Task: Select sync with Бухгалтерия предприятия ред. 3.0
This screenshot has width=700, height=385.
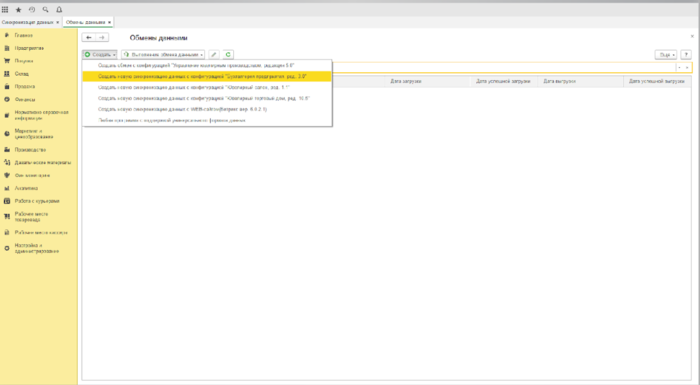Action: coord(207,76)
